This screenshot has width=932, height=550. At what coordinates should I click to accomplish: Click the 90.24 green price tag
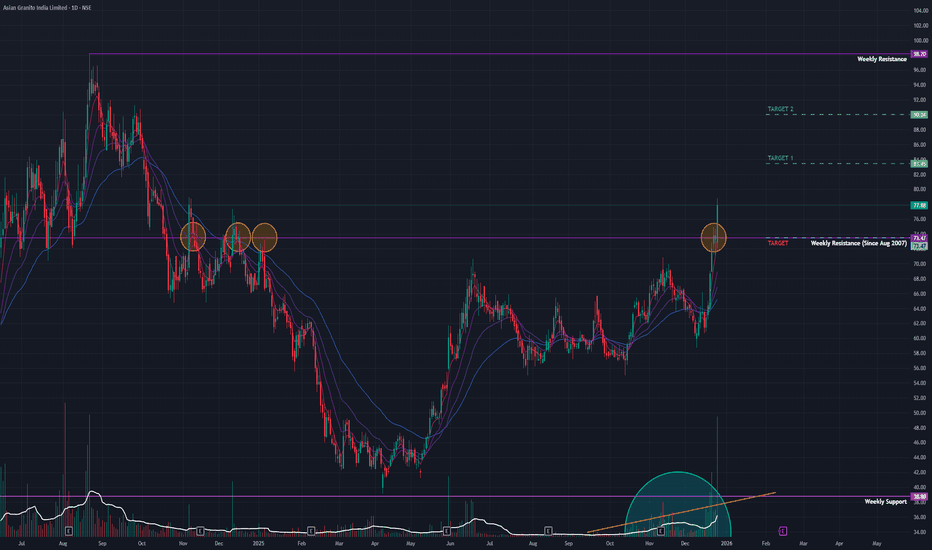[x=919, y=115]
